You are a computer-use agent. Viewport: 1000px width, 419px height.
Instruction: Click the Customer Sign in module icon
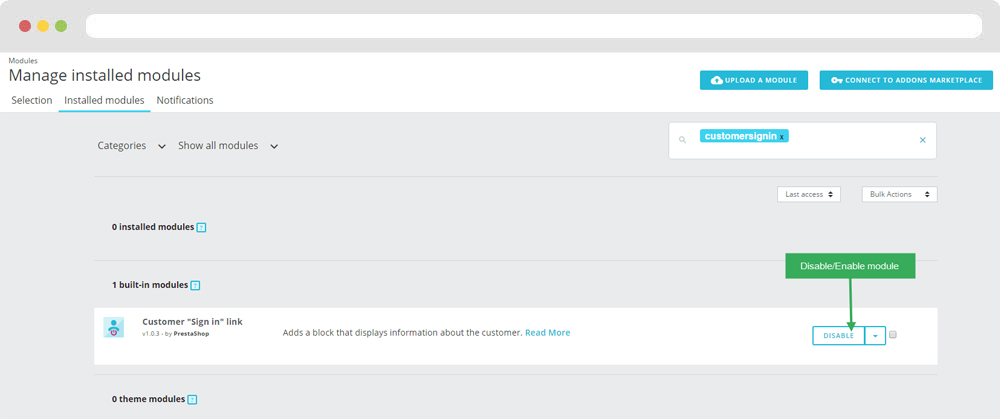(x=114, y=327)
